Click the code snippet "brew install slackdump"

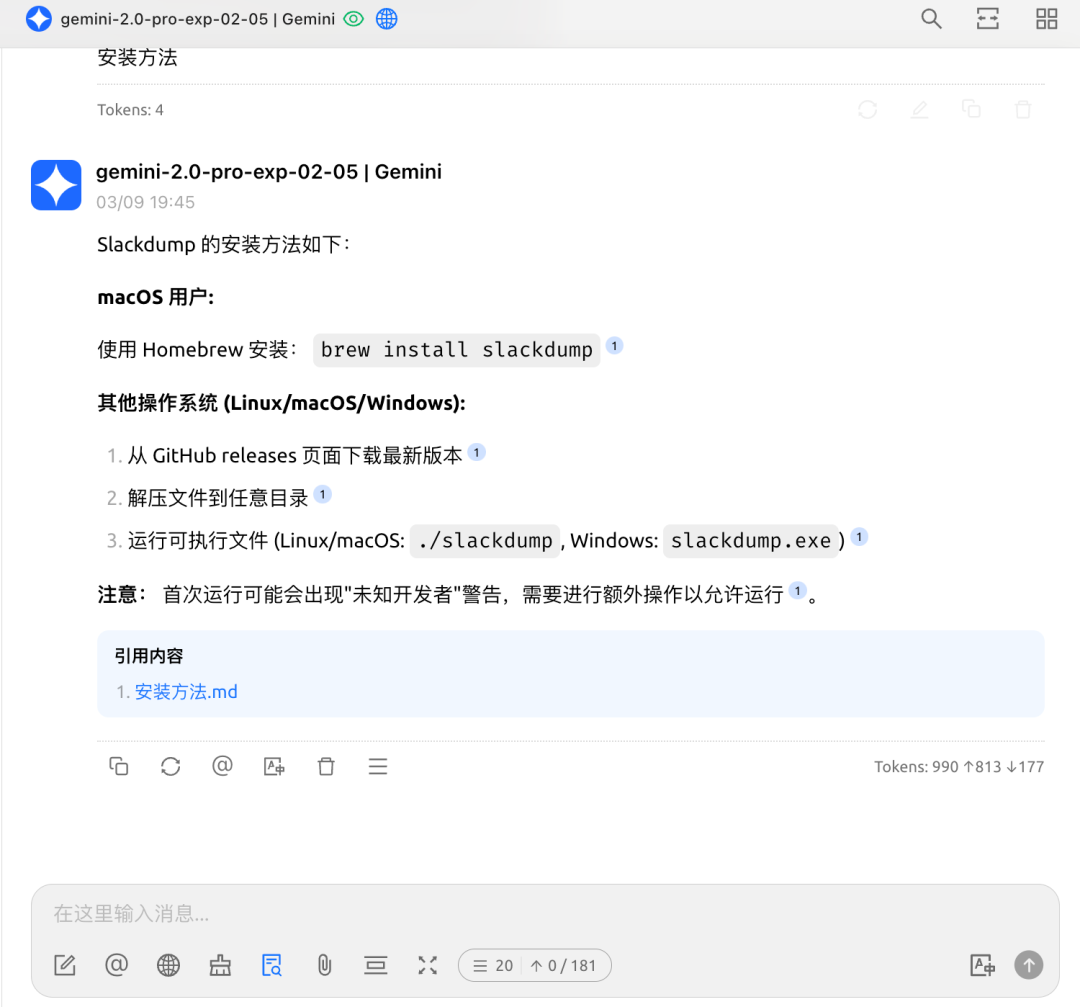point(457,350)
